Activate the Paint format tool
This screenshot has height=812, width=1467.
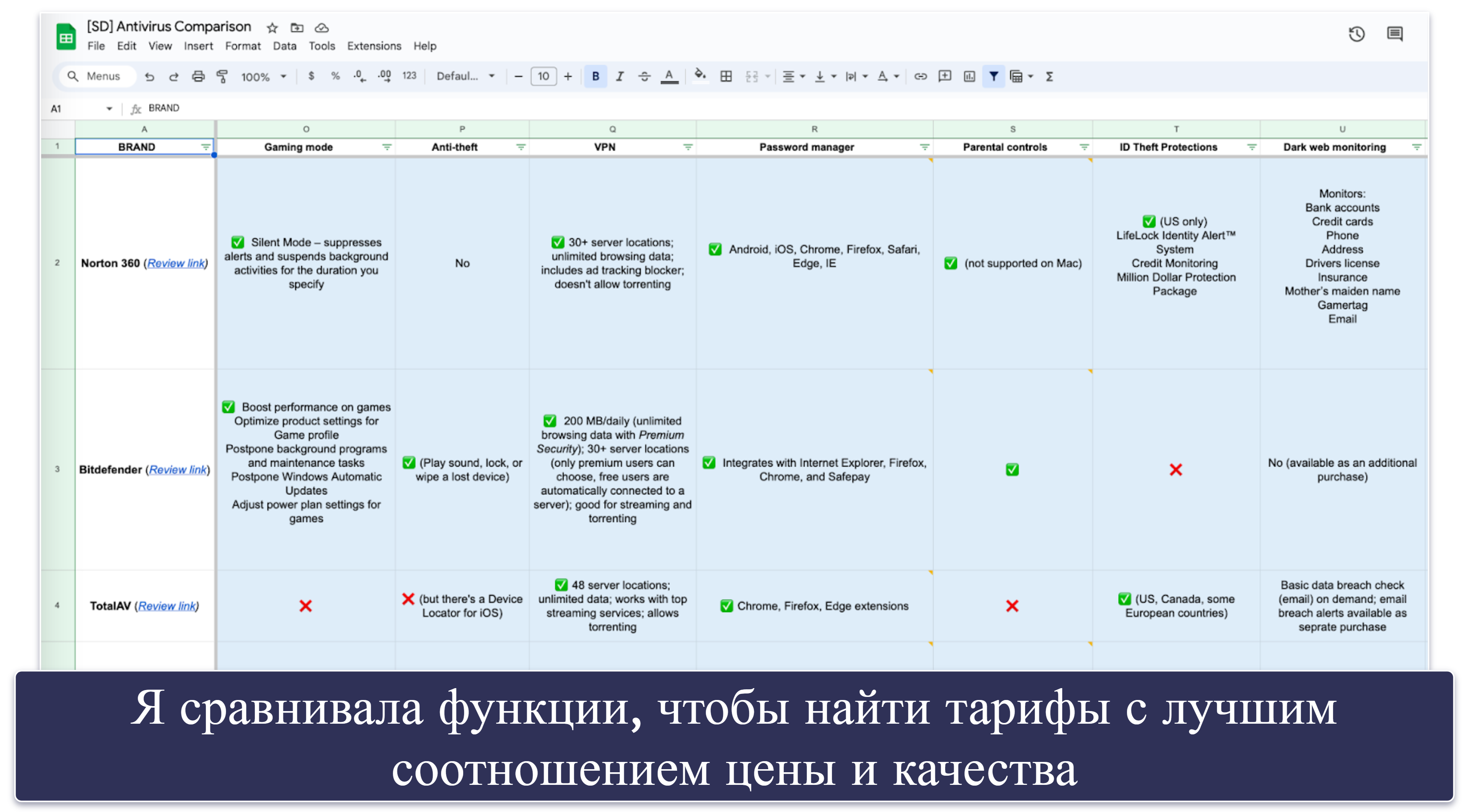tap(222, 76)
